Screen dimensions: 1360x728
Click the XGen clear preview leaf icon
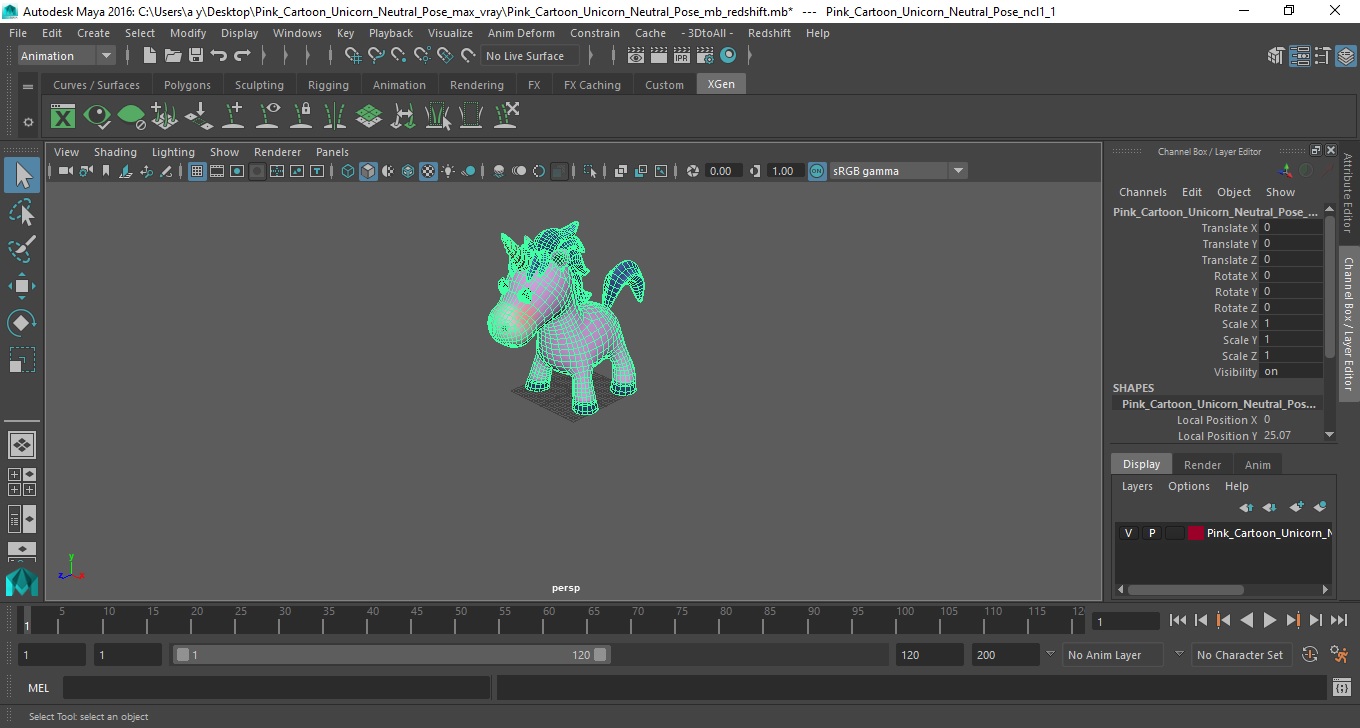pyautogui.click(x=131, y=116)
